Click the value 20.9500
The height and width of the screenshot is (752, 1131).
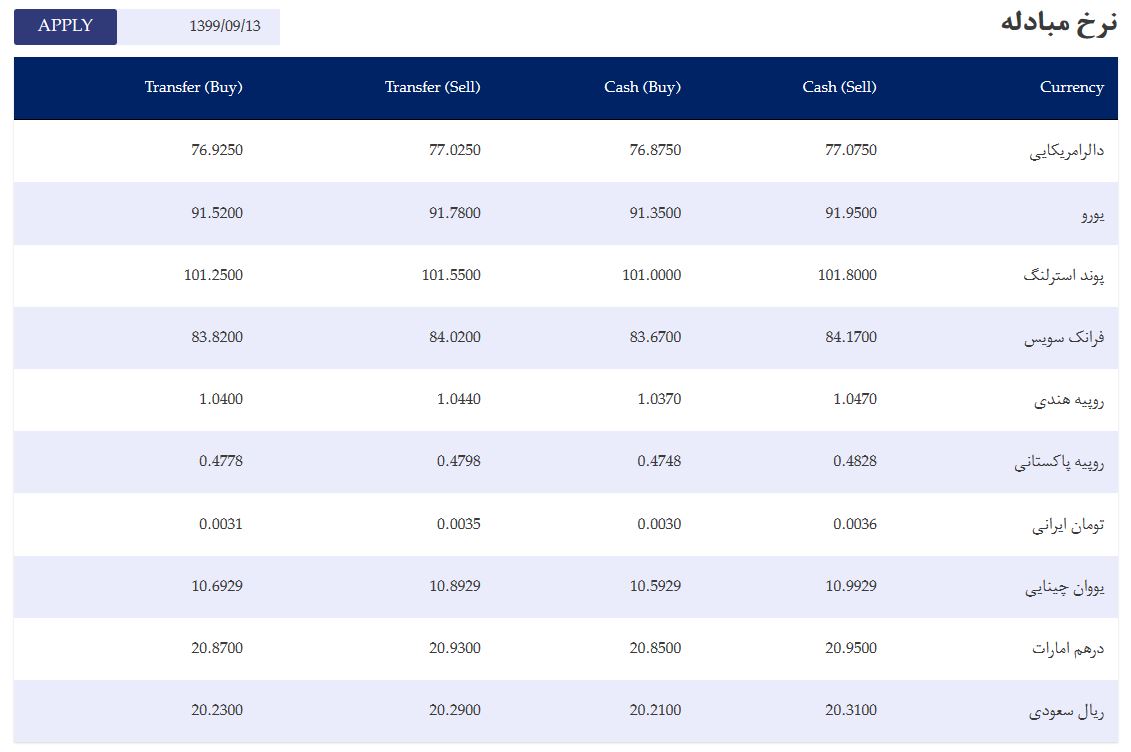851,648
